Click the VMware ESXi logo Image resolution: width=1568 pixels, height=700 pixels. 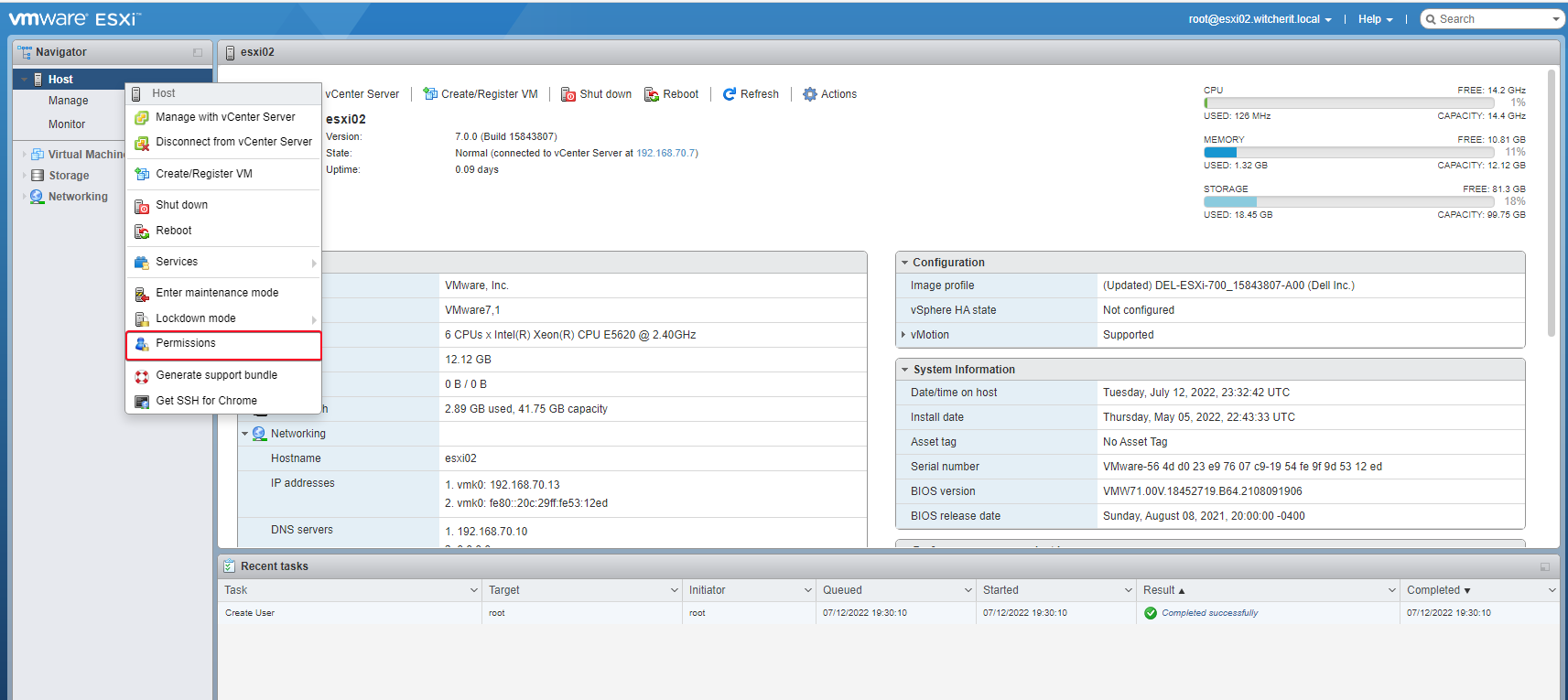point(75,18)
